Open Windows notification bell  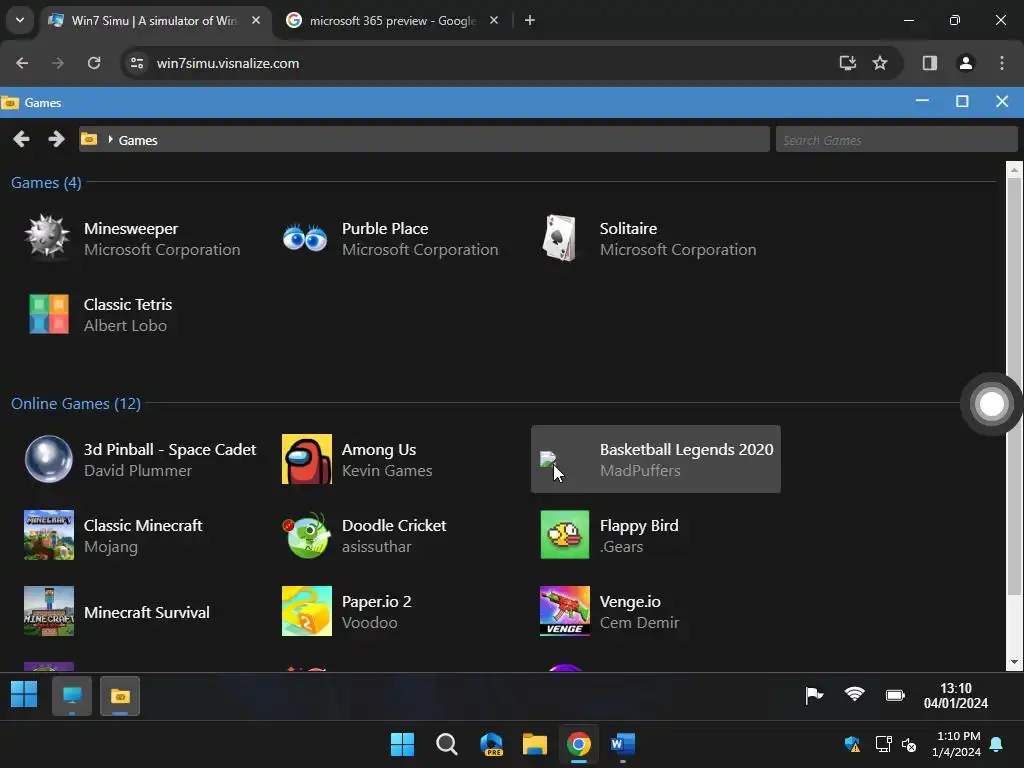996,744
